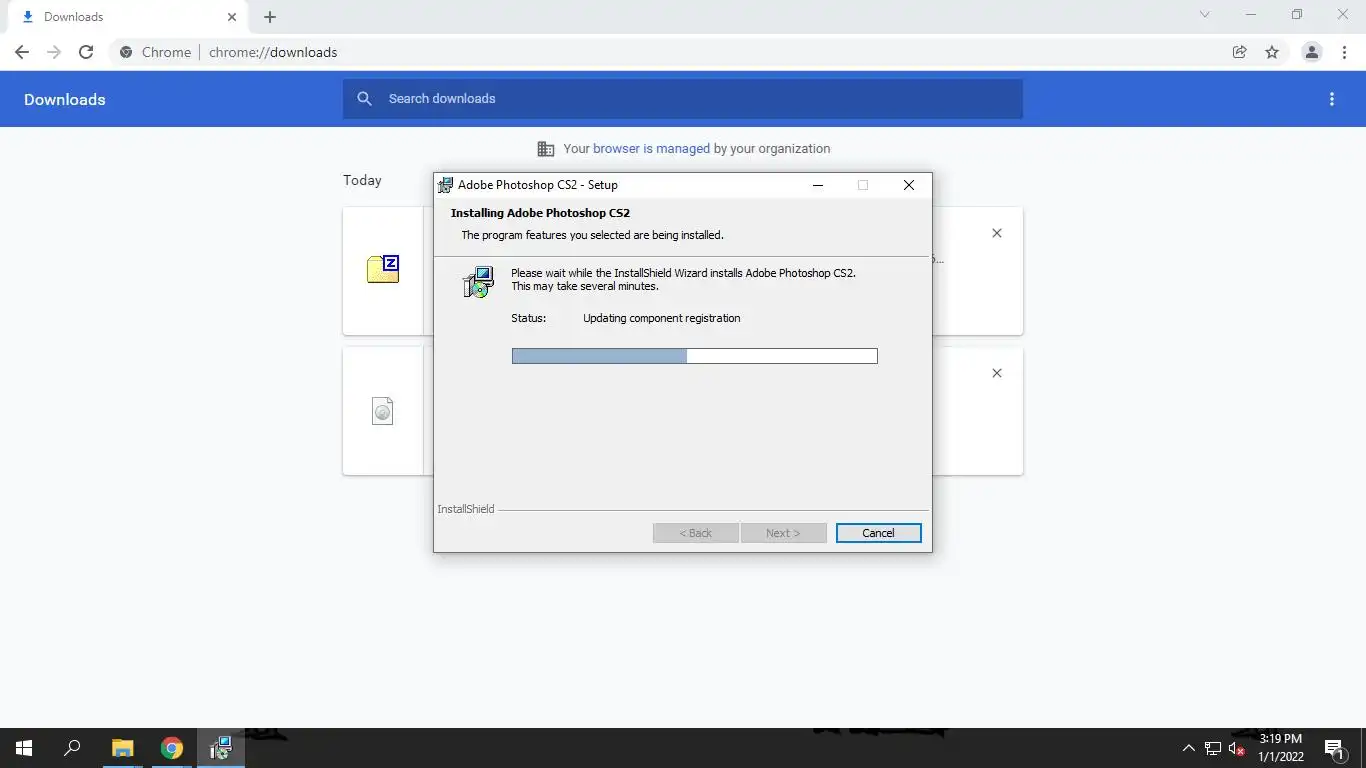Open the notification center icon
The width and height of the screenshot is (1366, 768).
click(1334, 748)
